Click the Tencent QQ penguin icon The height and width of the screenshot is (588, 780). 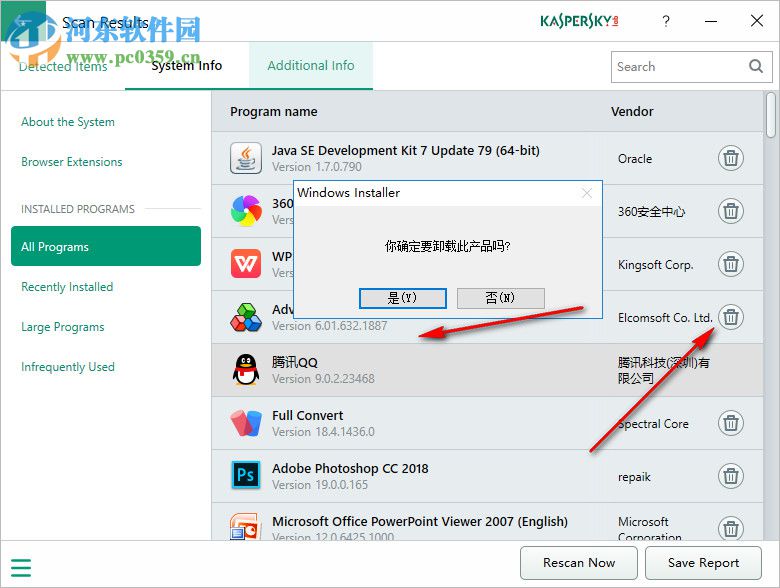pyautogui.click(x=246, y=370)
